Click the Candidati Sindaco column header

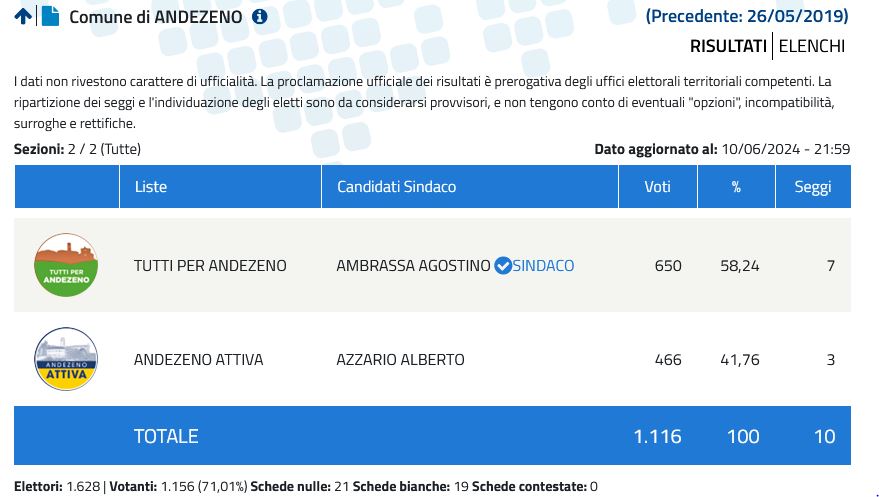tap(396, 187)
